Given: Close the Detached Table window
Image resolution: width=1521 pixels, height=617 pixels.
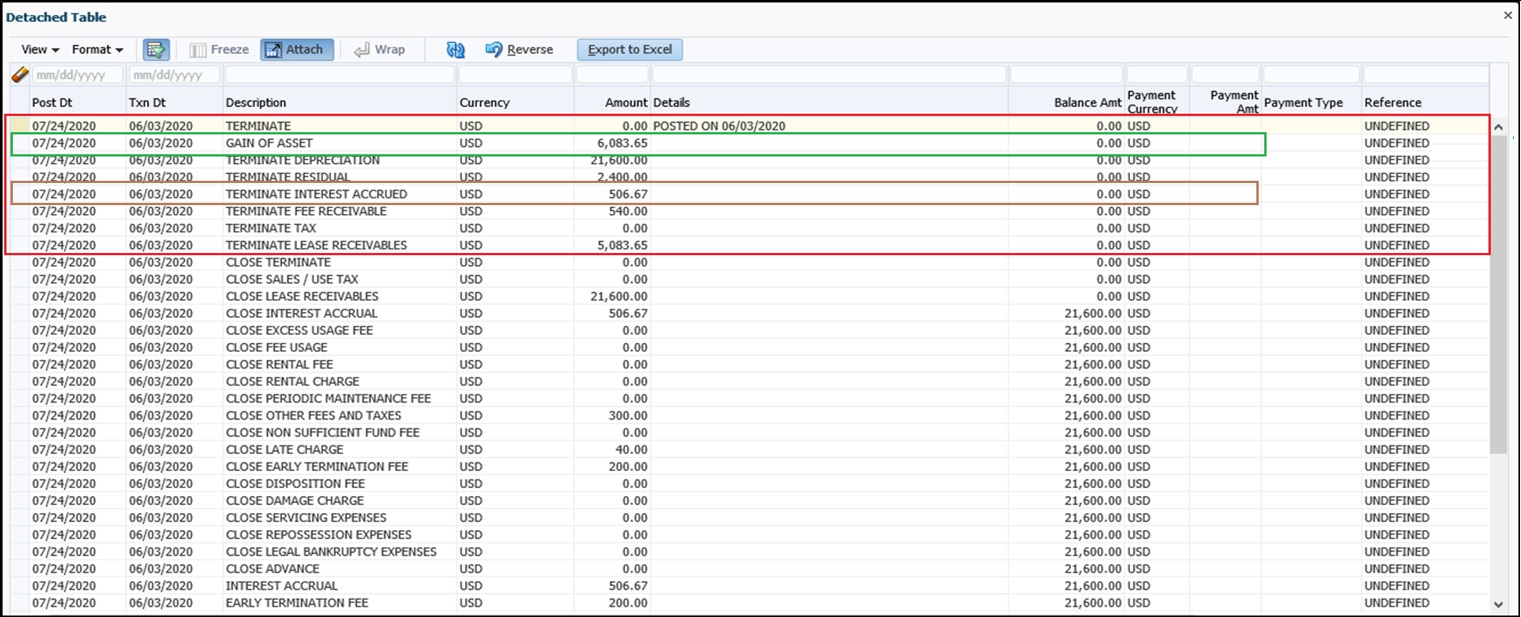Looking at the screenshot, I should tap(1508, 16).
